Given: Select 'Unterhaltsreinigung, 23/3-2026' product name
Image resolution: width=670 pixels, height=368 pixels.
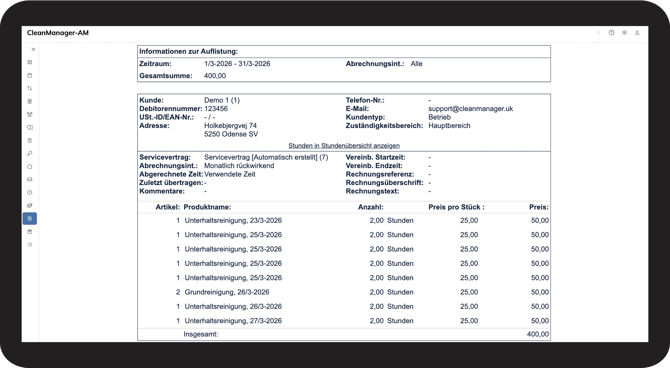Looking at the screenshot, I should (233, 221).
